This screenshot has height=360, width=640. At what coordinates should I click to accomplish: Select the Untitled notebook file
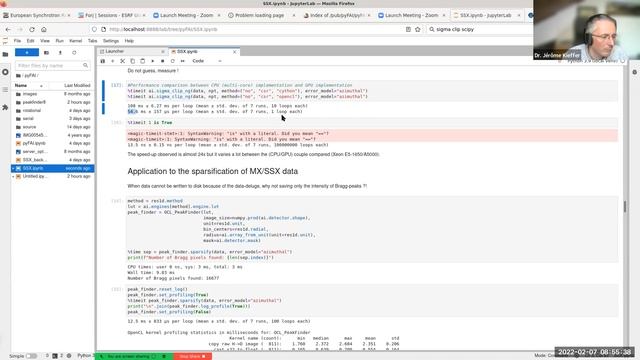52,176
